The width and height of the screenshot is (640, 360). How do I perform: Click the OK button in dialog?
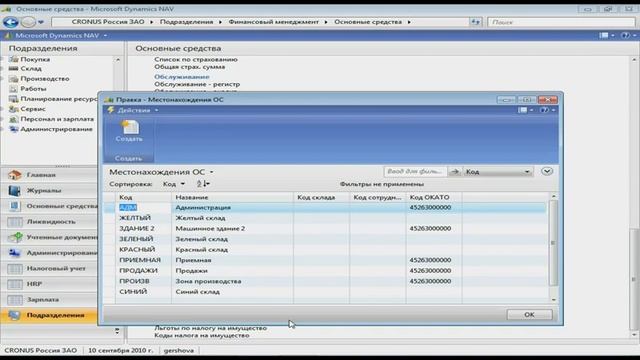coord(529,315)
